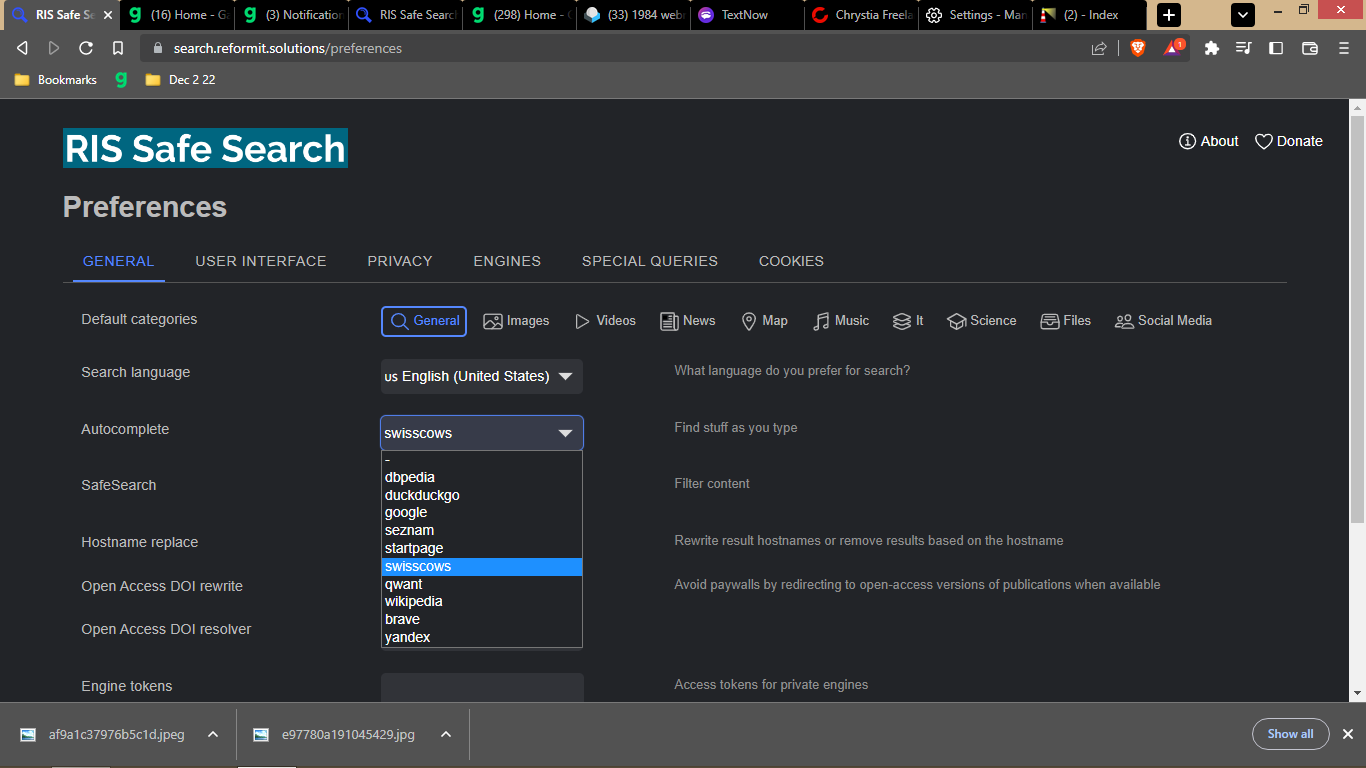Click the share icon in address bar
The image size is (1366, 768).
click(1099, 48)
